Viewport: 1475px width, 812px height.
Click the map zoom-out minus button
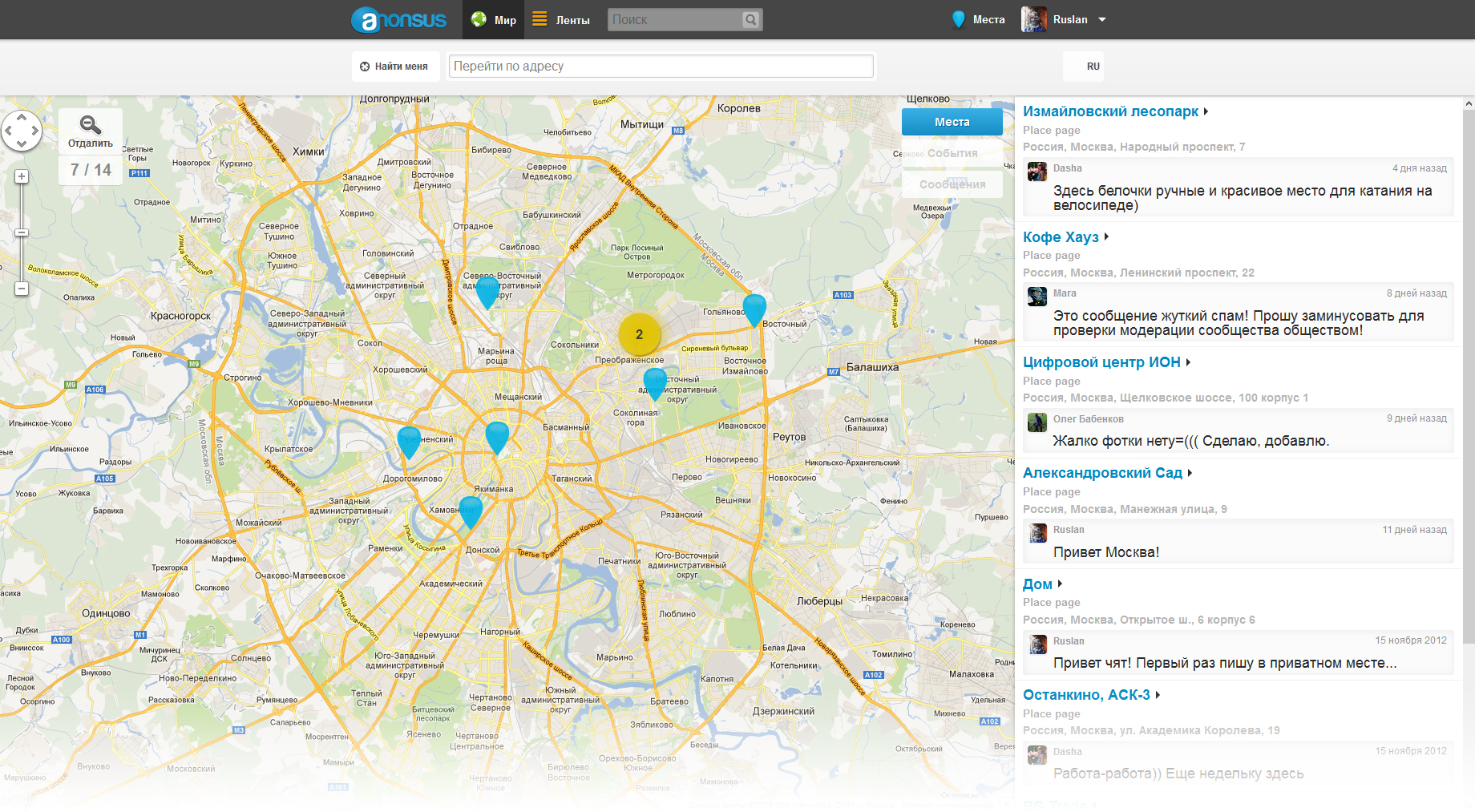pos(22,289)
